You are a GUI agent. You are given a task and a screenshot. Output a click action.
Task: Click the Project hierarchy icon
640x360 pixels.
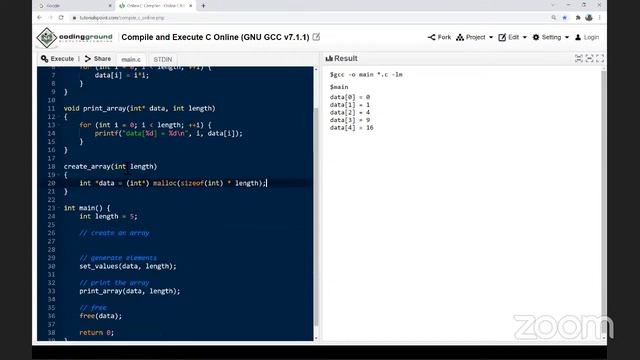click(460, 37)
